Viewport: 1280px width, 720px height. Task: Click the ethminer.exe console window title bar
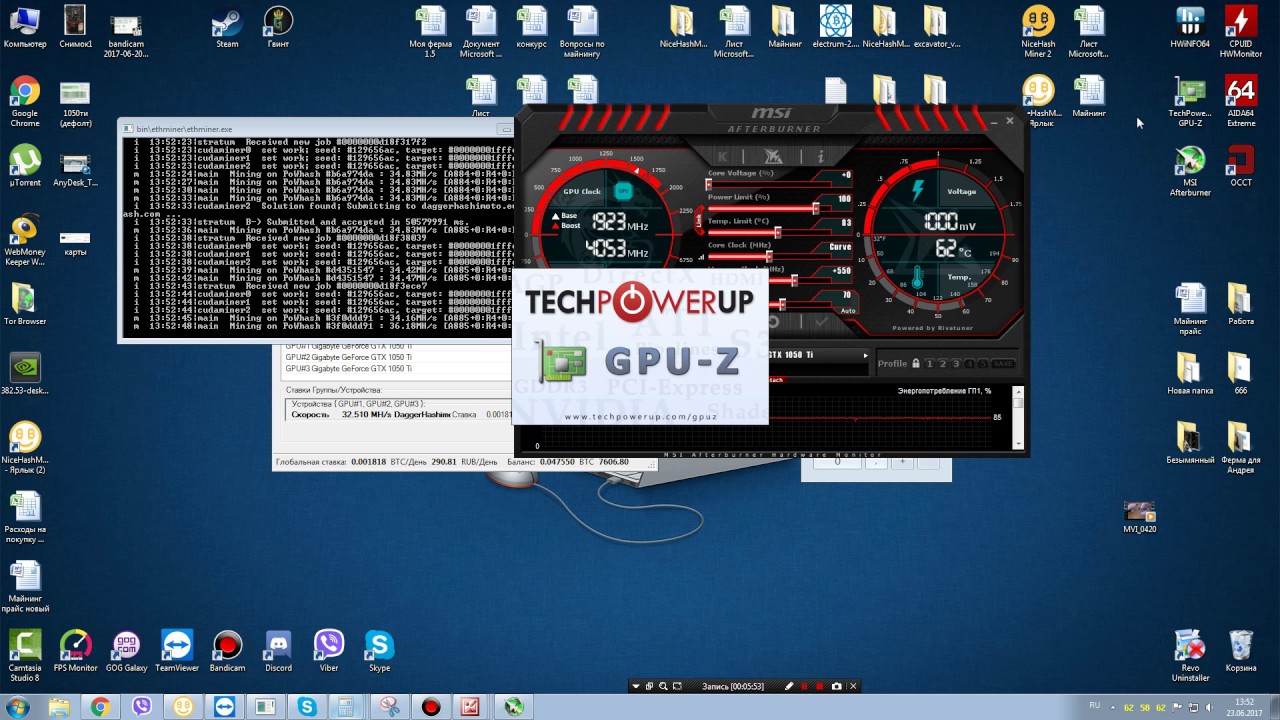(x=315, y=128)
